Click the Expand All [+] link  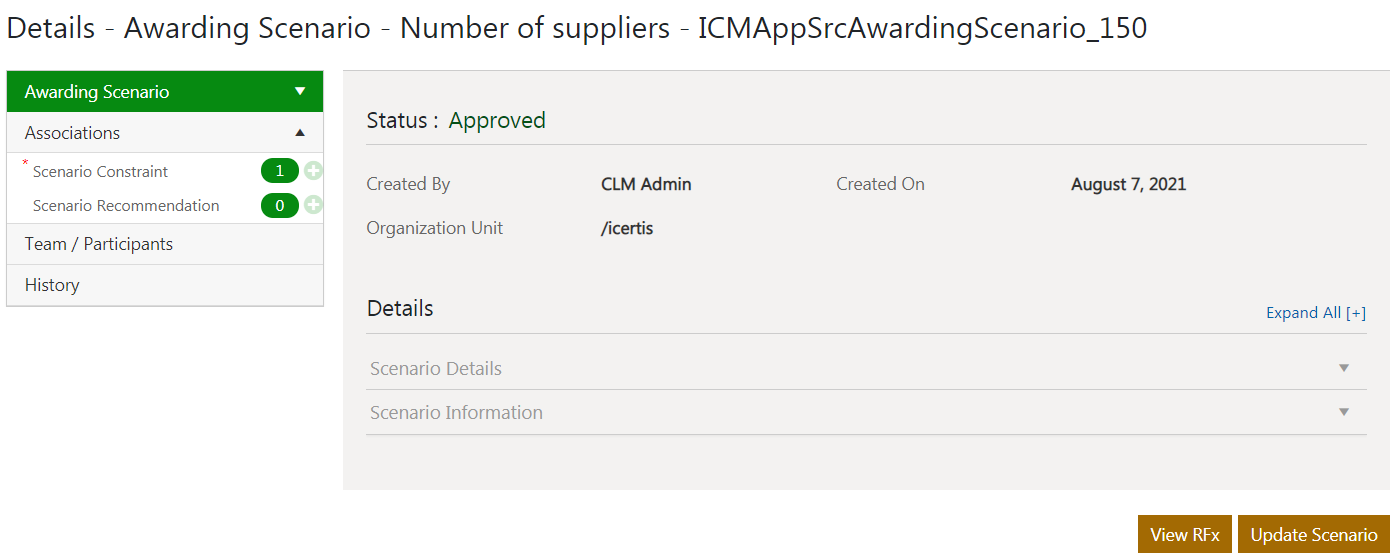point(1315,313)
